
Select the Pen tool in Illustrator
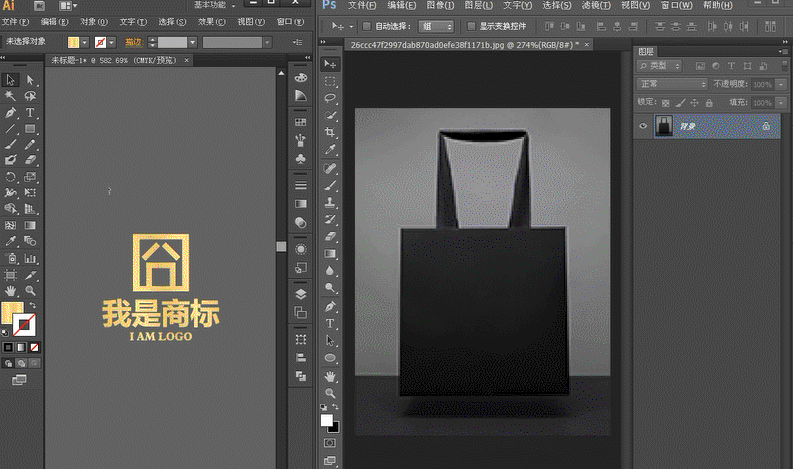[x=10, y=113]
